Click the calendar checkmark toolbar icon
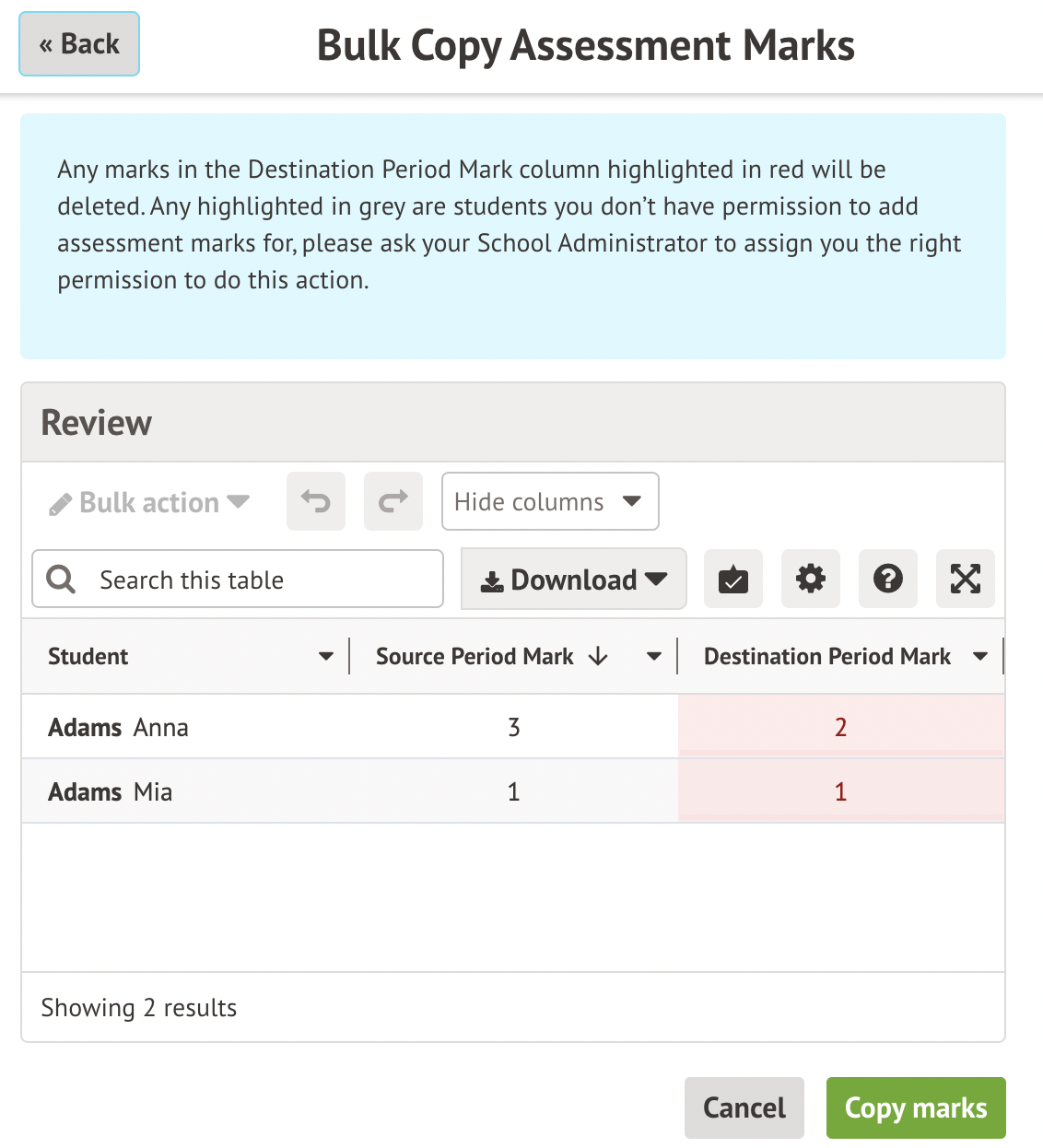The image size is (1043, 1148). pyautogui.click(x=733, y=580)
